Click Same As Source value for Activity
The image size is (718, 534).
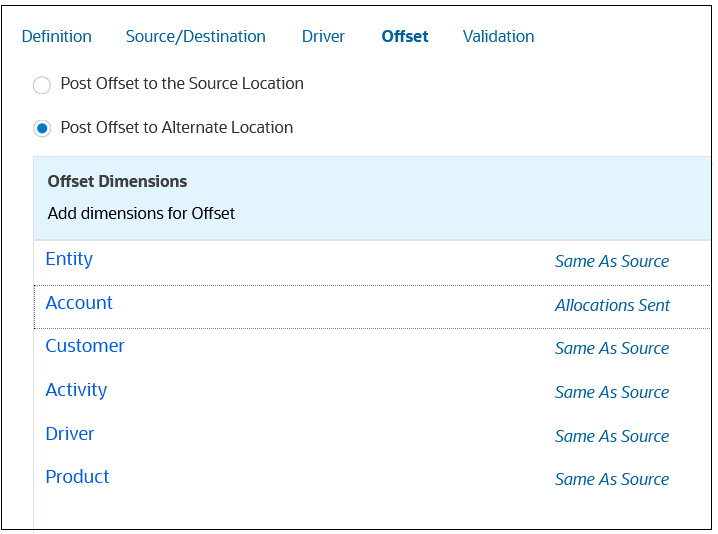[612, 392]
